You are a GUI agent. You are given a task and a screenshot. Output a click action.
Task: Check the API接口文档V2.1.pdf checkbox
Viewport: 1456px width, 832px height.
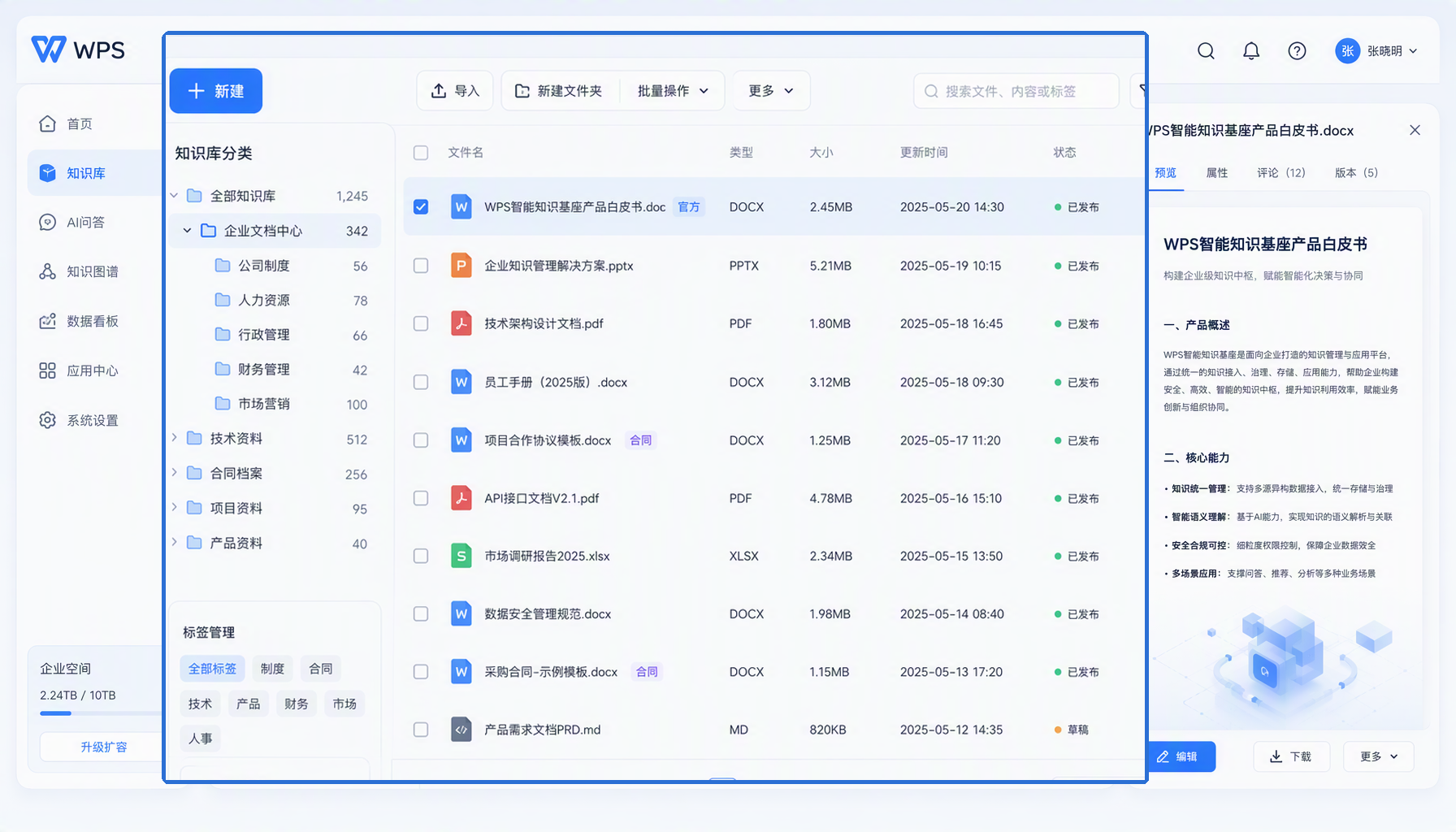tap(421, 498)
